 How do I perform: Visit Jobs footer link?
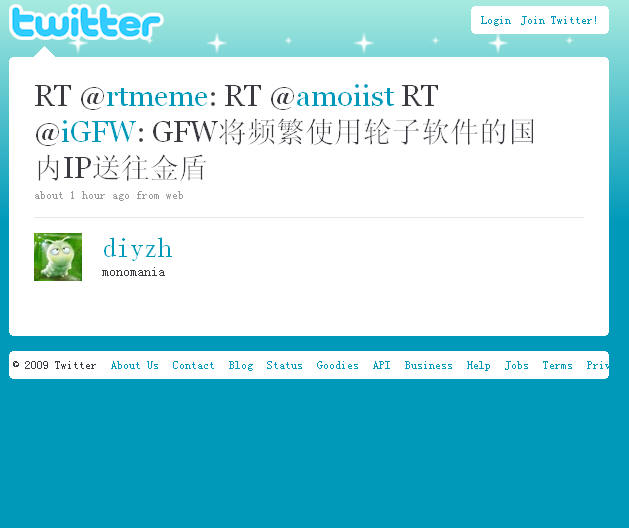pyautogui.click(x=517, y=365)
